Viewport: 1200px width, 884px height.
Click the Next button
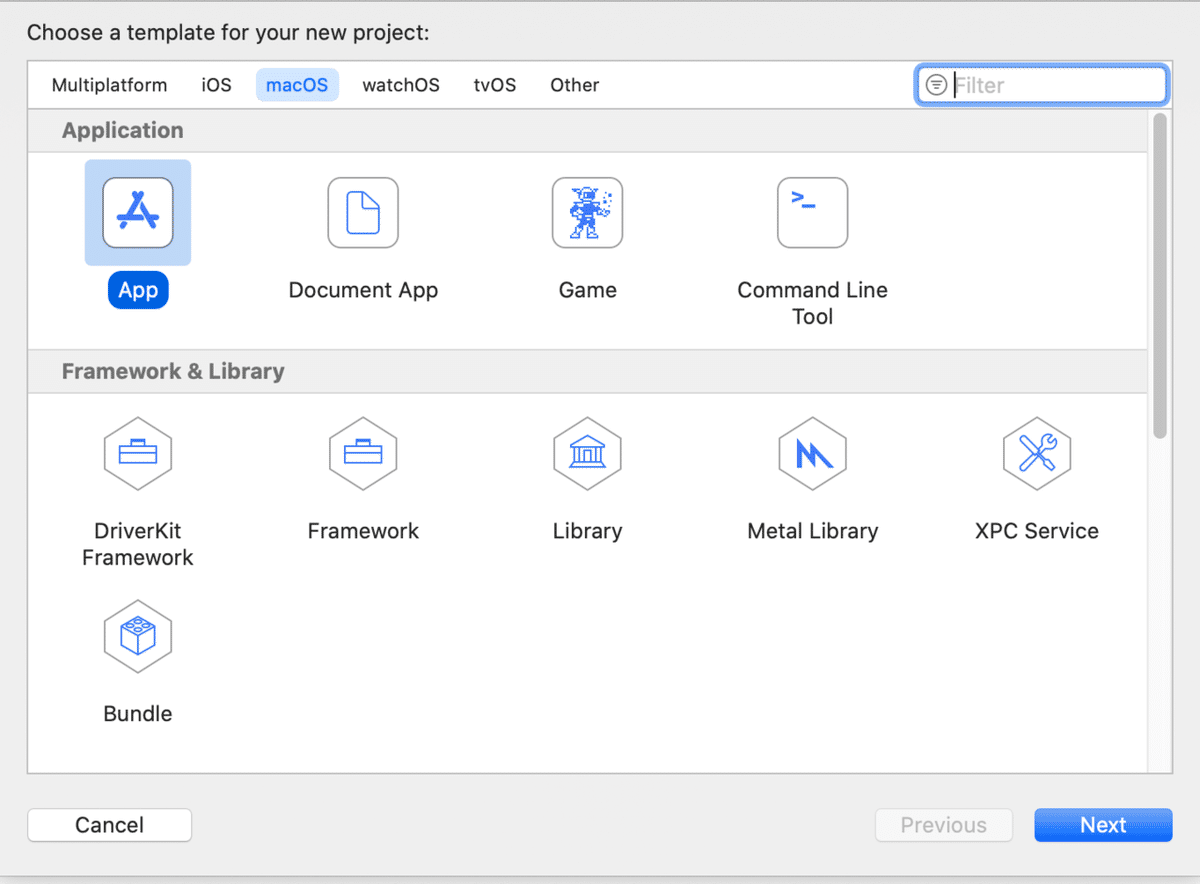click(x=1103, y=825)
